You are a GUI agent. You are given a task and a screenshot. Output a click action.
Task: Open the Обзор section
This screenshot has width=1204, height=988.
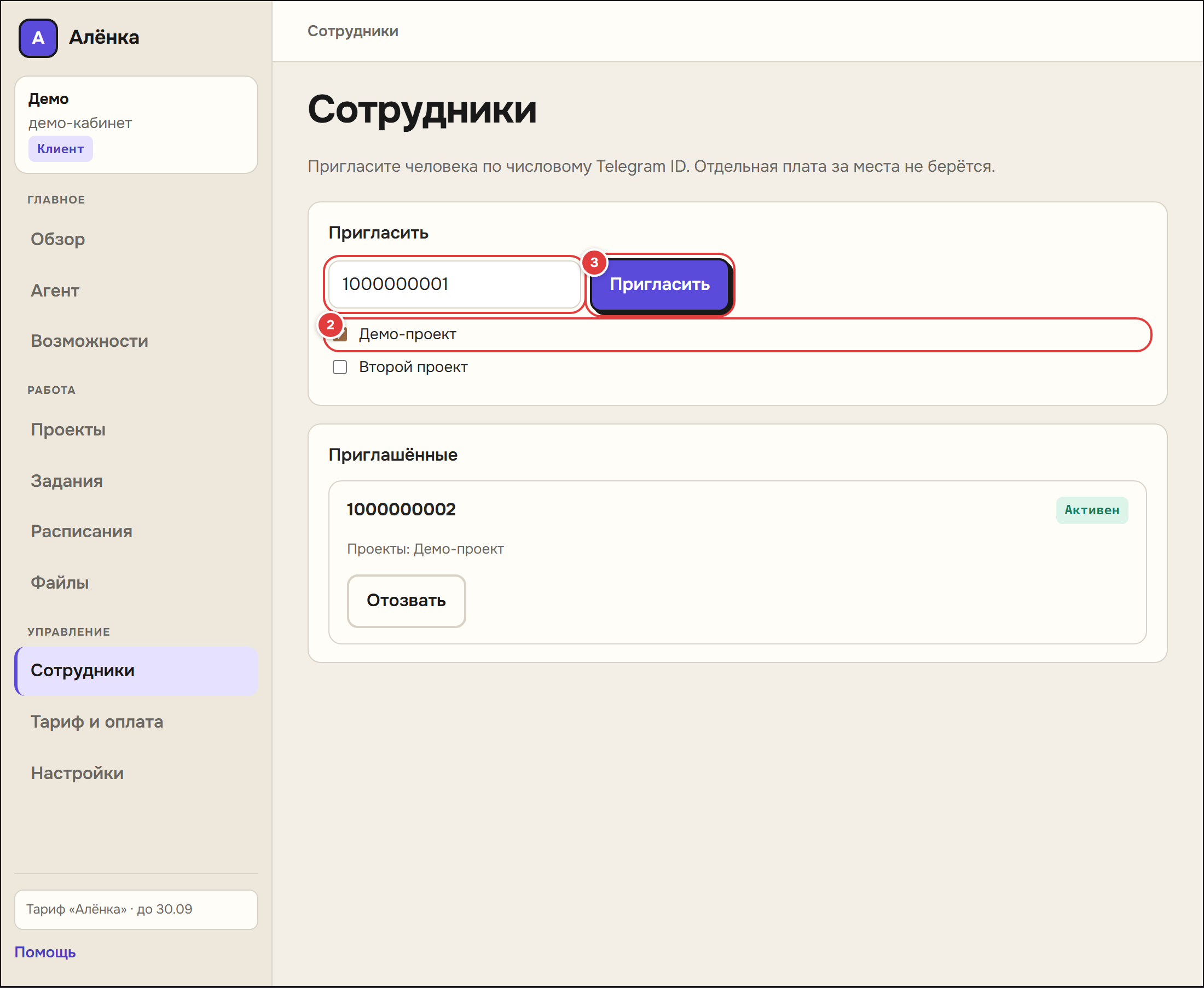click(x=57, y=239)
